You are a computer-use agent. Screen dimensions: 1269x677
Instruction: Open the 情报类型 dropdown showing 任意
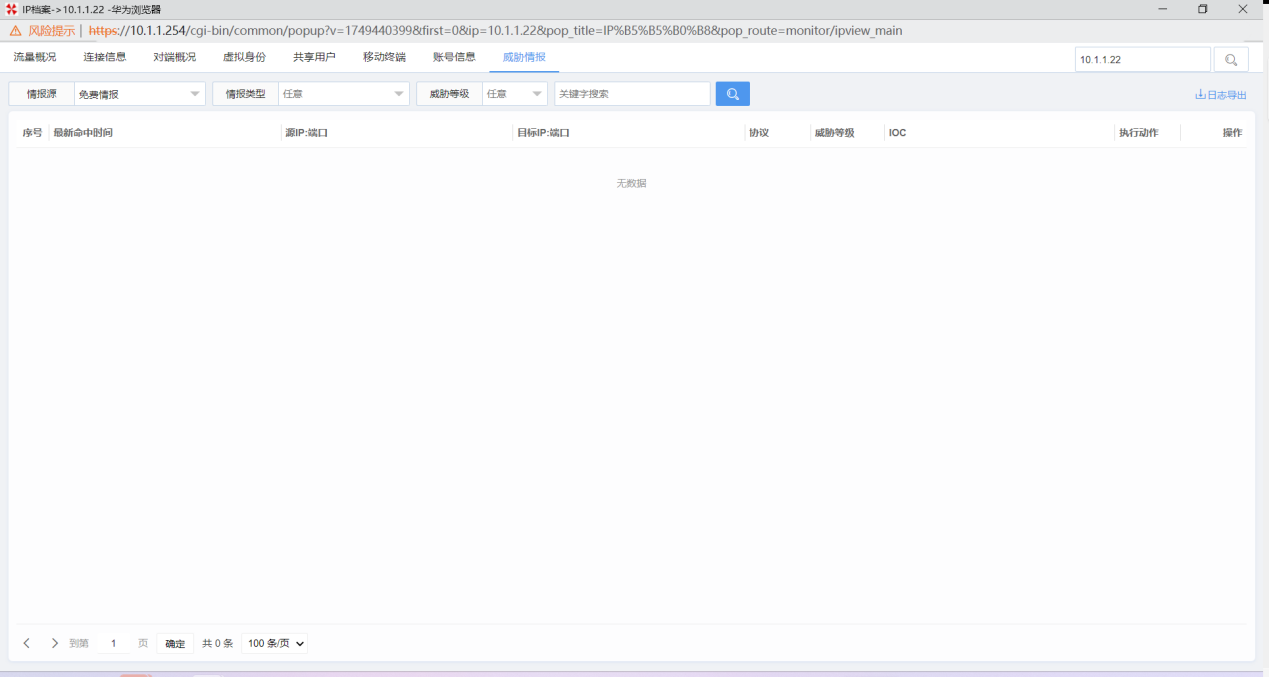(344, 94)
